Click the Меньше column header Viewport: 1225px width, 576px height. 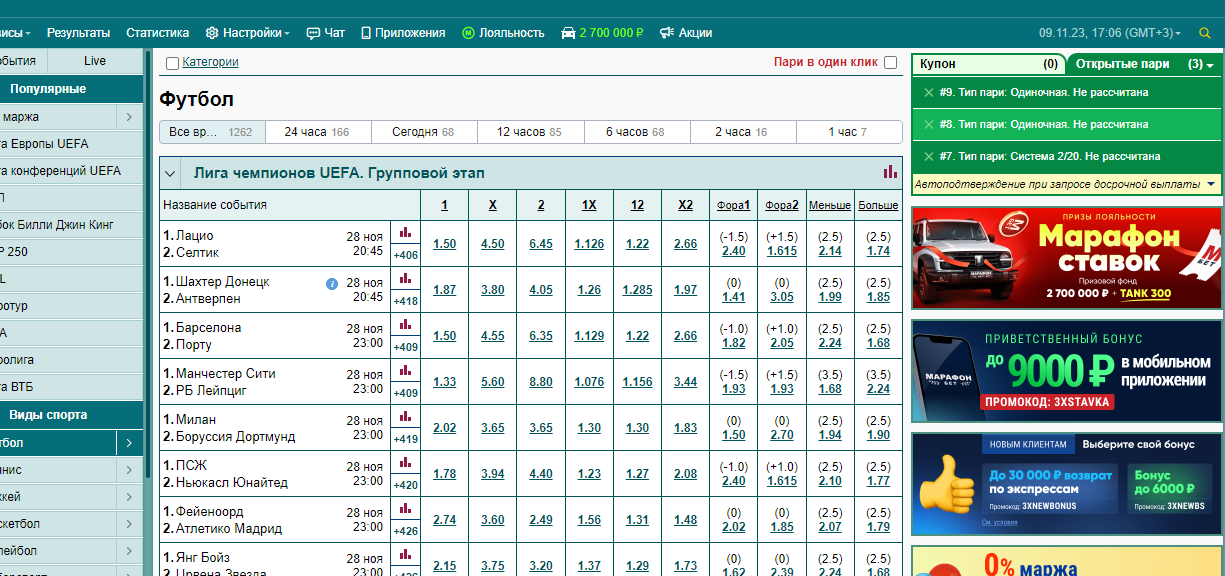coord(830,205)
